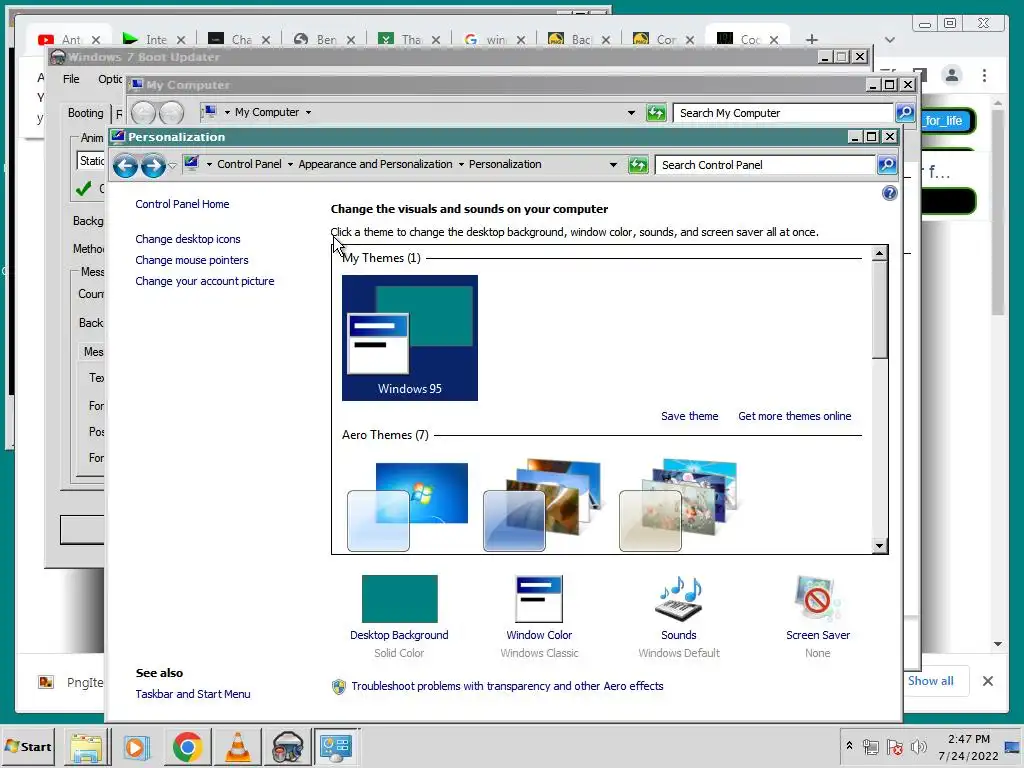Refresh the Personalization address bar
This screenshot has width=1024, height=768.
coord(637,165)
